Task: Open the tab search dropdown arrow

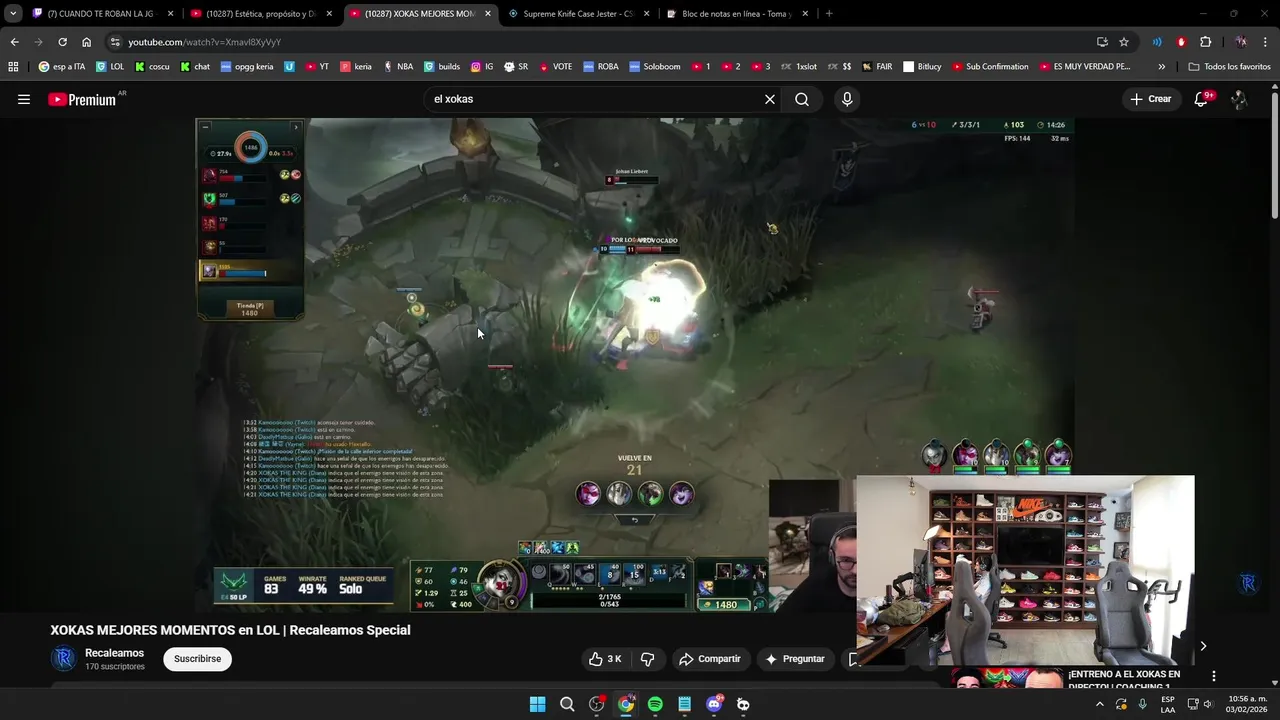Action: tap(12, 14)
